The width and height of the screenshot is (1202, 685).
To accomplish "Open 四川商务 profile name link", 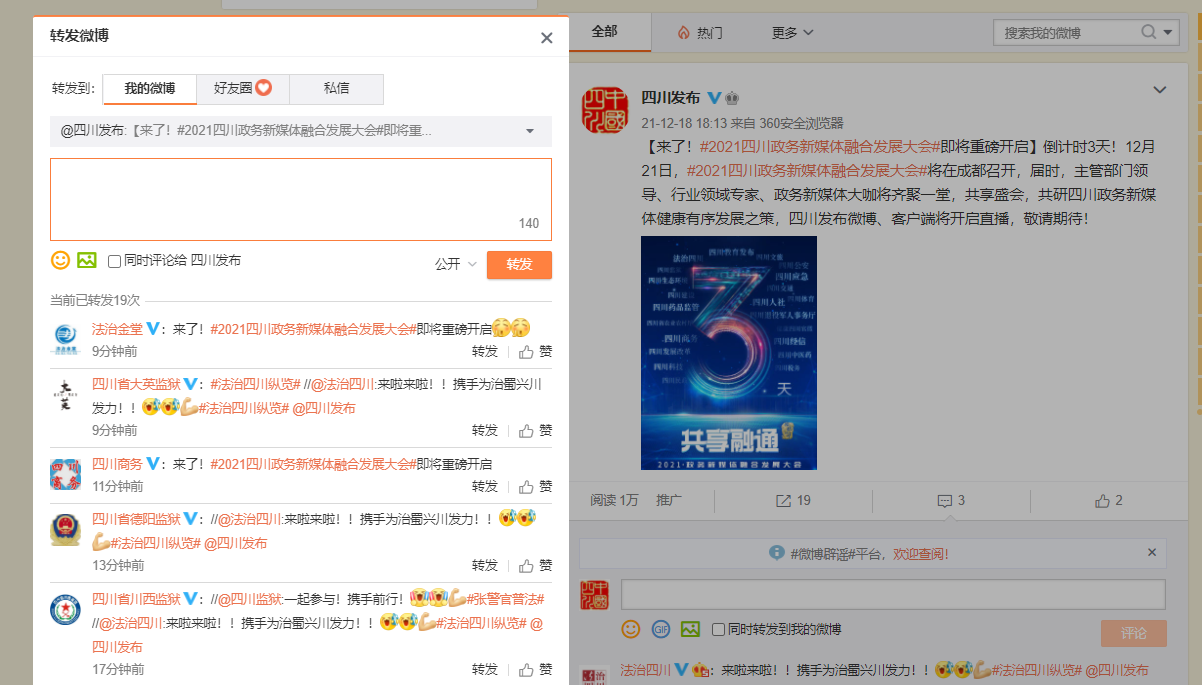I will point(117,464).
